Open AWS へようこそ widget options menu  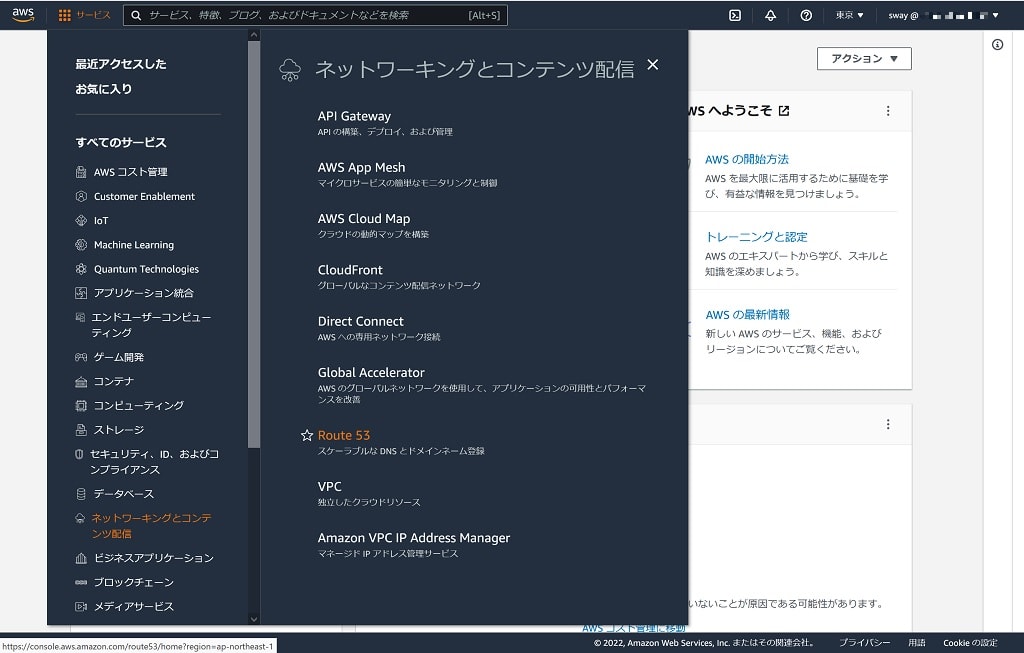pyautogui.click(x=888, y=111)
